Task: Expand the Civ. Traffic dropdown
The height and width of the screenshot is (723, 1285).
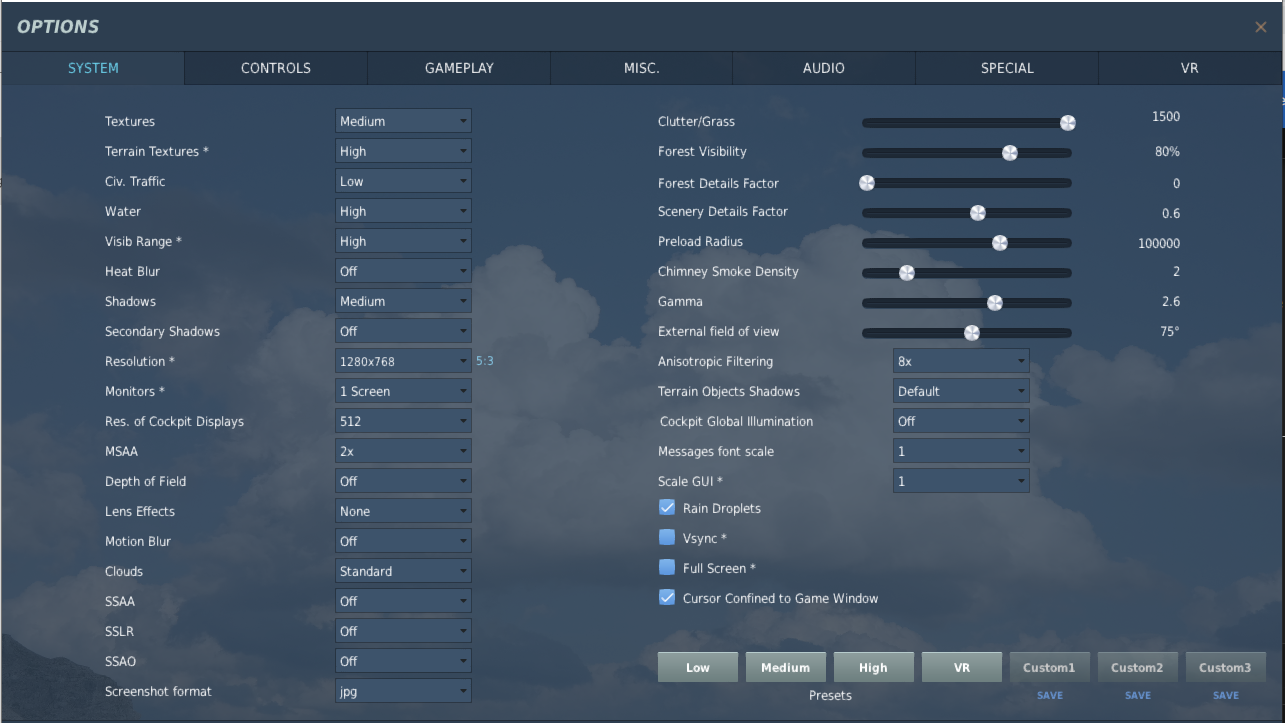Action: 403,181
